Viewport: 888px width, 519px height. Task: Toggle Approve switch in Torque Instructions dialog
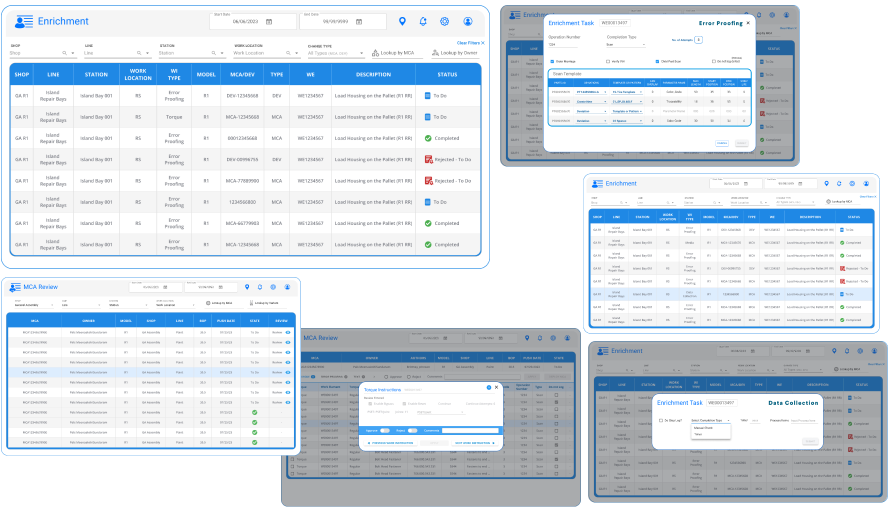click(385, 431)
